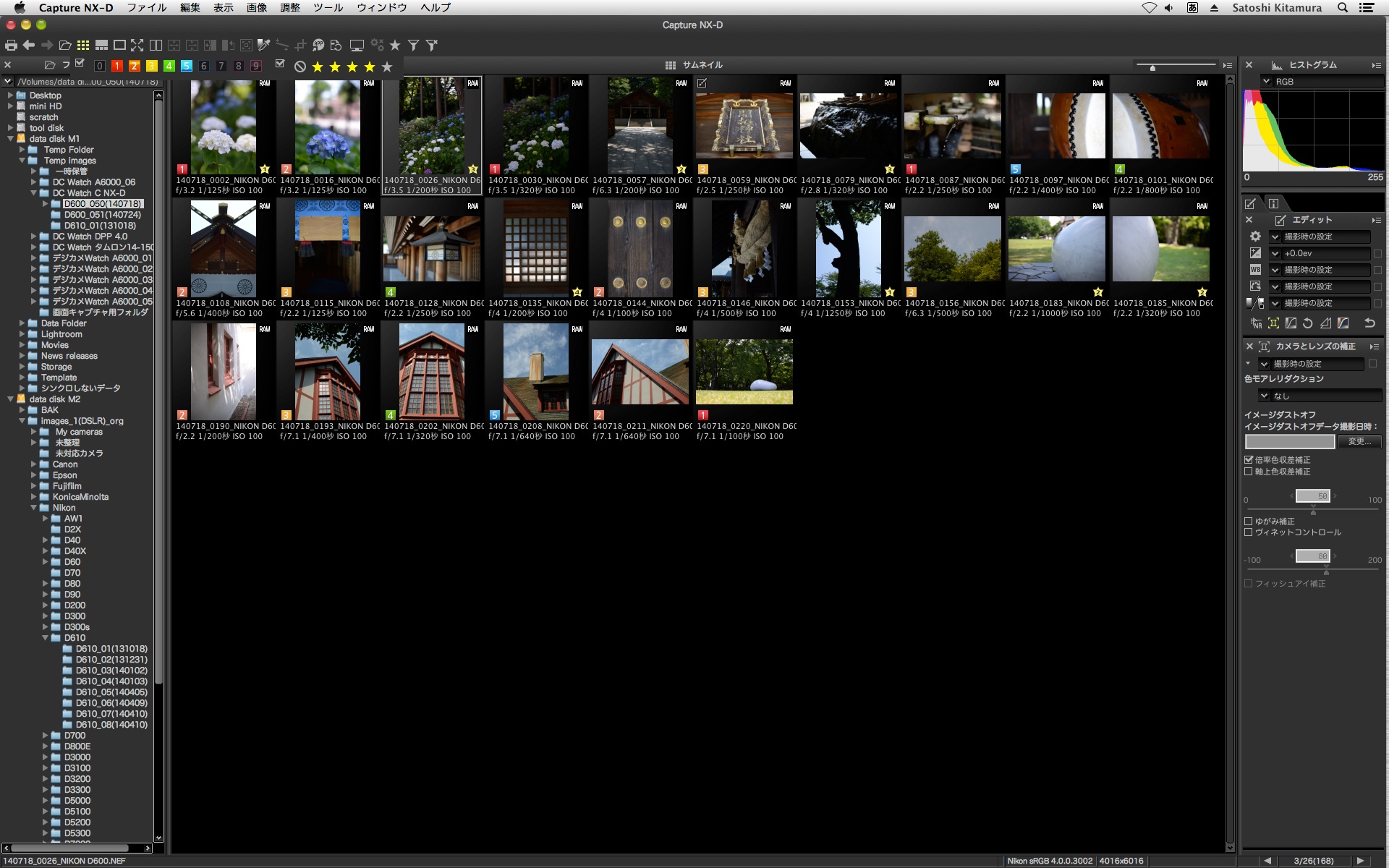Screen dimensions: 1389x868
Task: Select thumbnail 140718_0059 shrine plaque image
Action: point(744,127)
